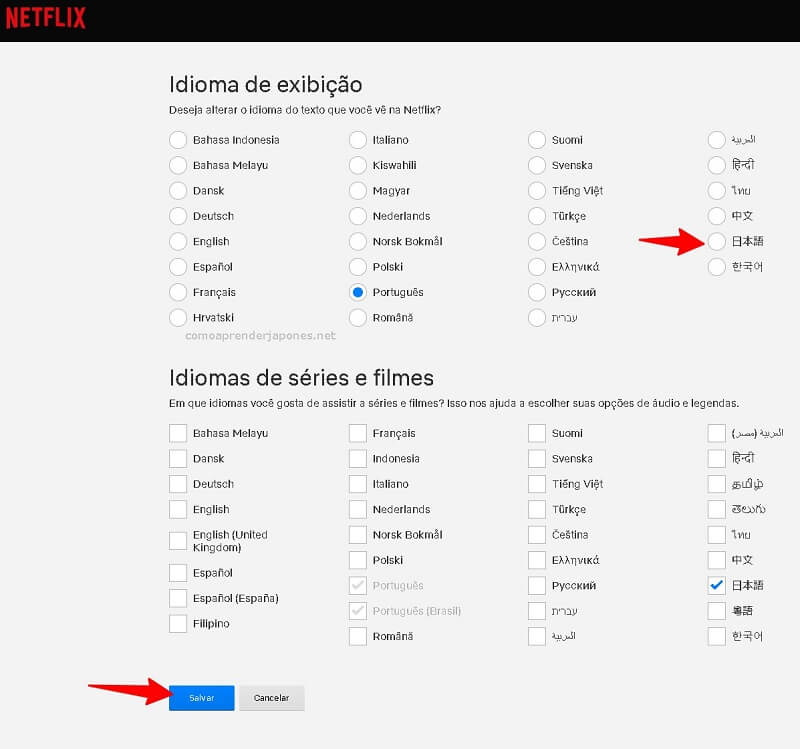Choose Español radio button display language
The width and height of the screenshot is (800, 749).
(x=178, y=267)
